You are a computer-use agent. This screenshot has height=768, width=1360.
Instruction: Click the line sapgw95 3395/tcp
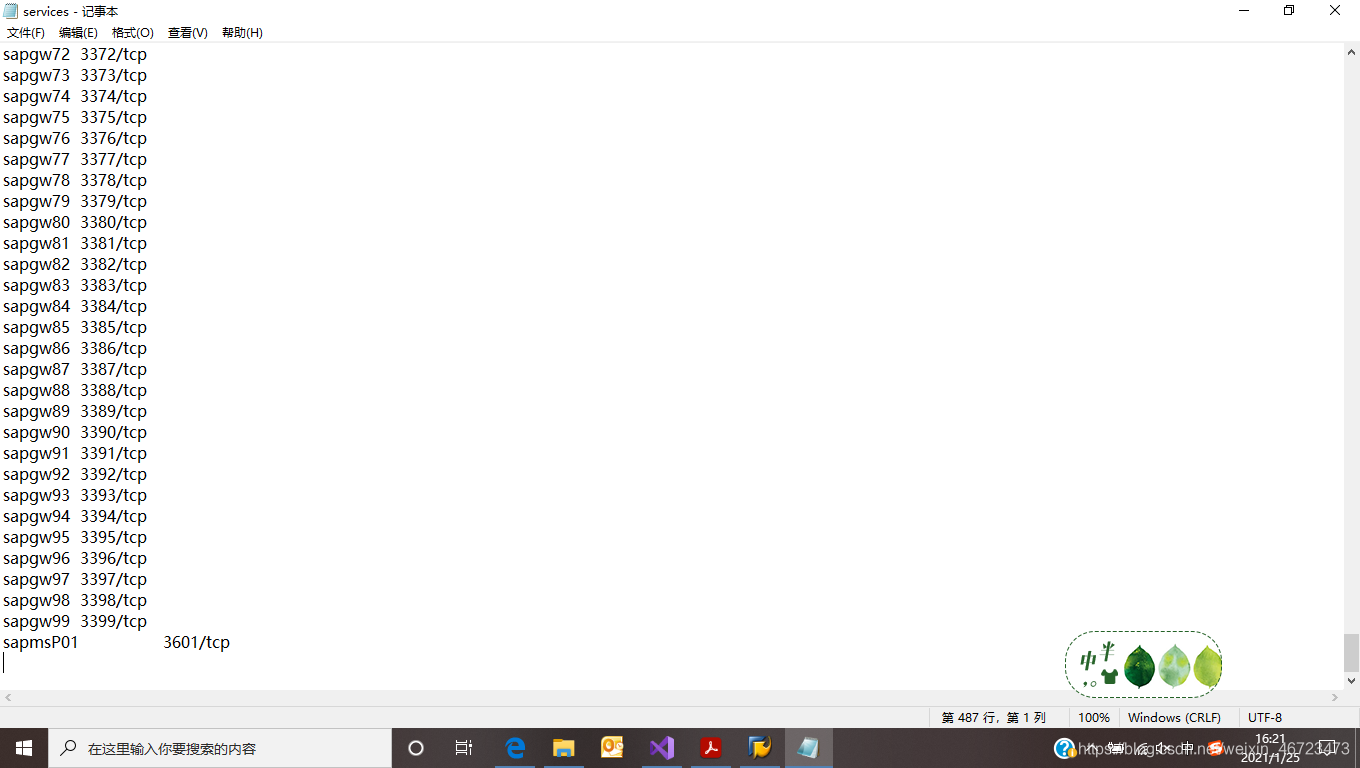75,537
